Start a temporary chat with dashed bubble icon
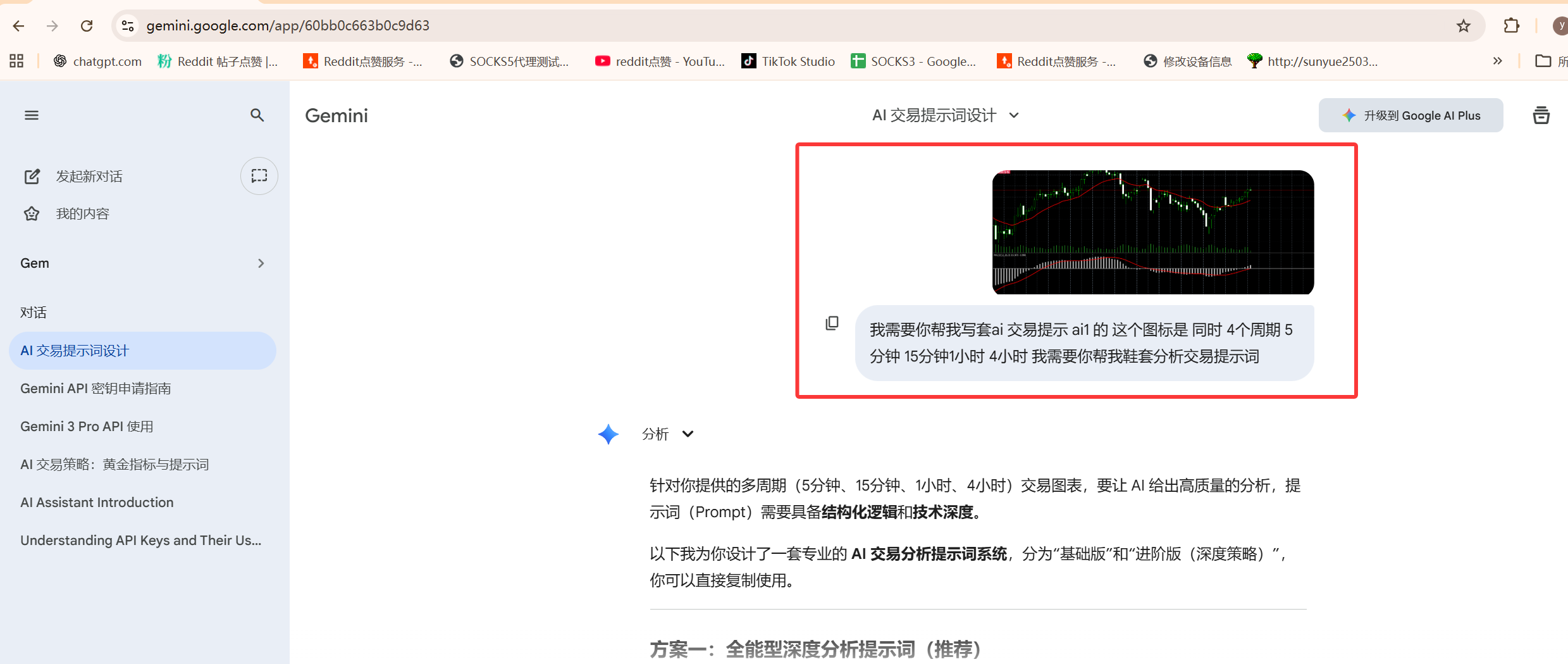The image size is (1568, 664). 259,176
